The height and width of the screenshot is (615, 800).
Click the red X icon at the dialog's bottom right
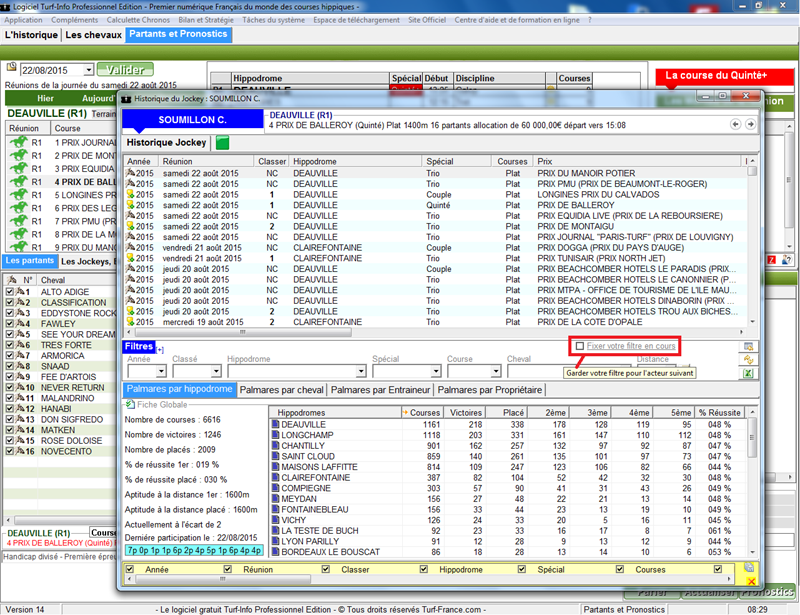tap(751, 581)
